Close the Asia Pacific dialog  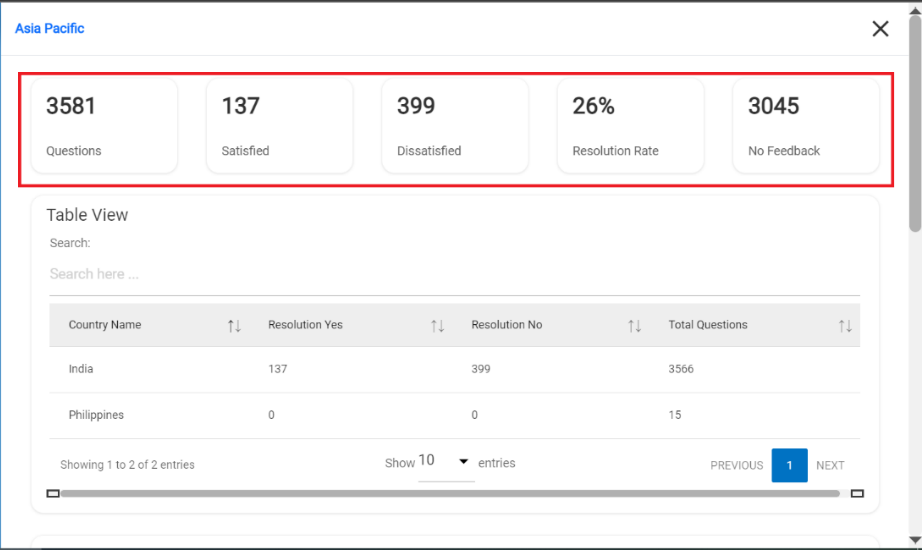point(880,29)
